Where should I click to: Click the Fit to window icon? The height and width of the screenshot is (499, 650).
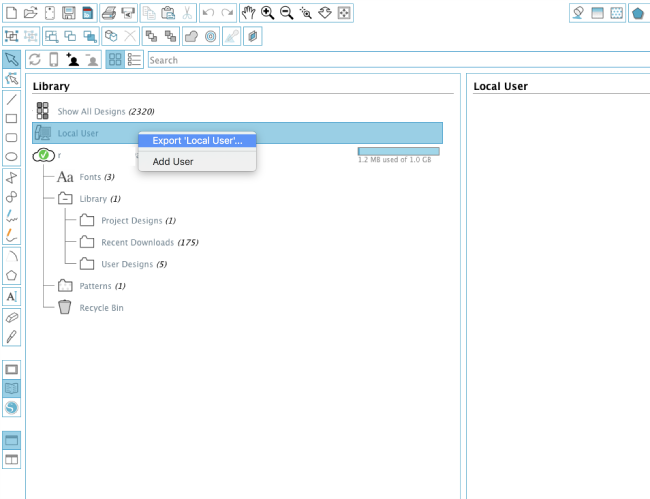(x=344, y=13)
